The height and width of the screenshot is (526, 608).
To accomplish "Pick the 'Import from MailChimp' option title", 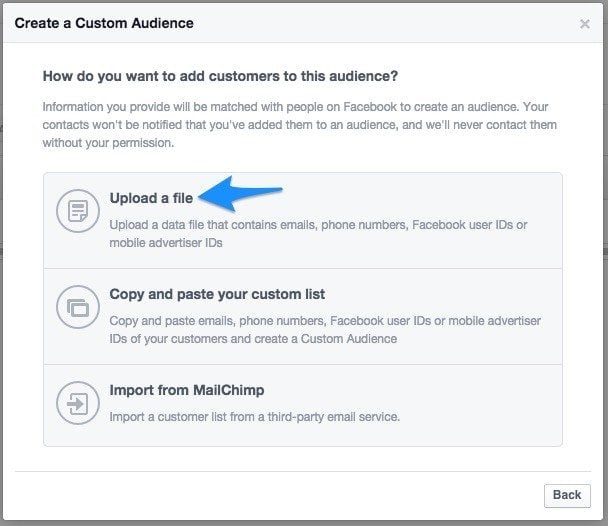I will (x=187, y=390).
